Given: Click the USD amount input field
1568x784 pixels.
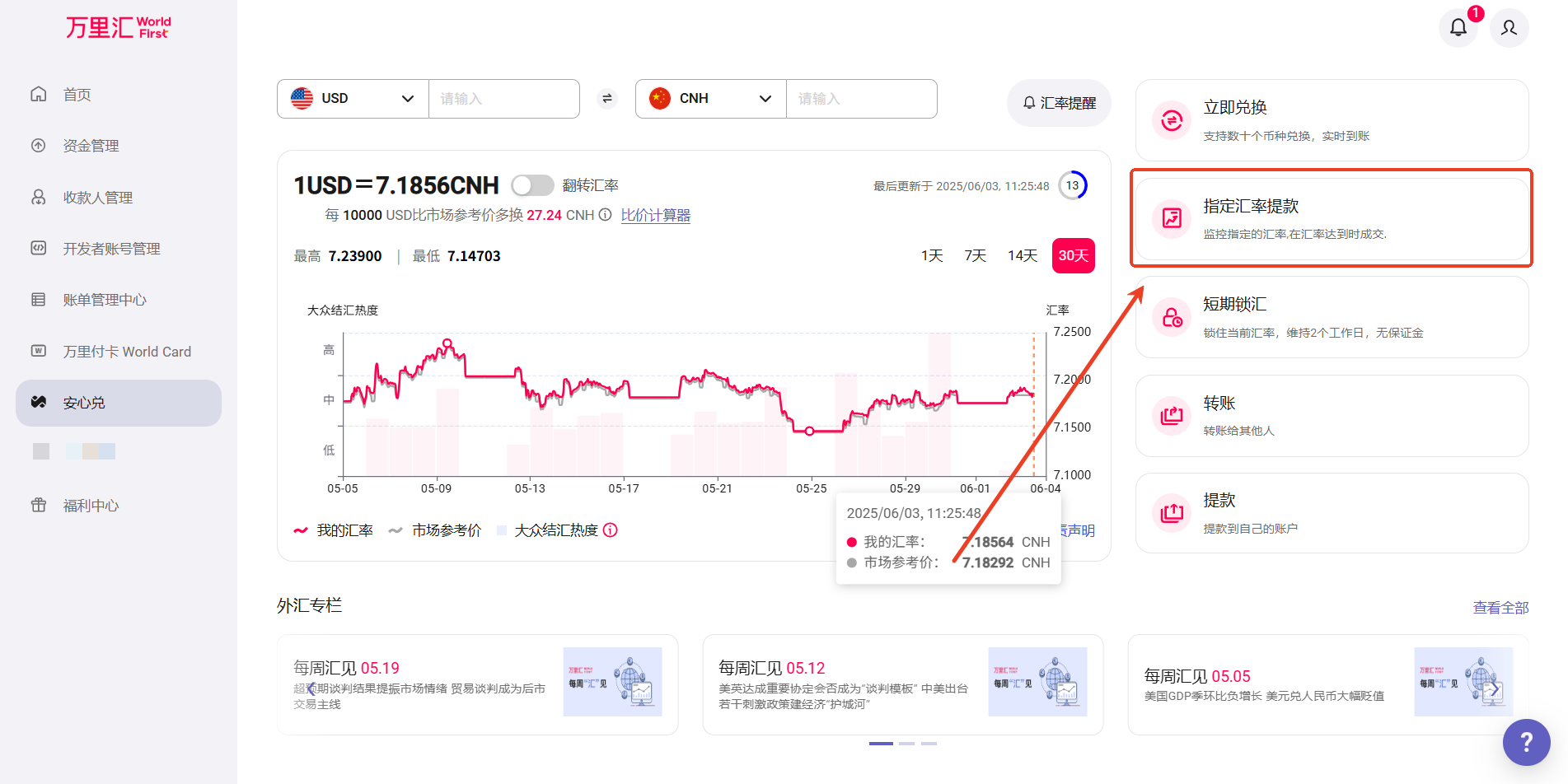Looking at the screenshot, I should coord(503,99).
